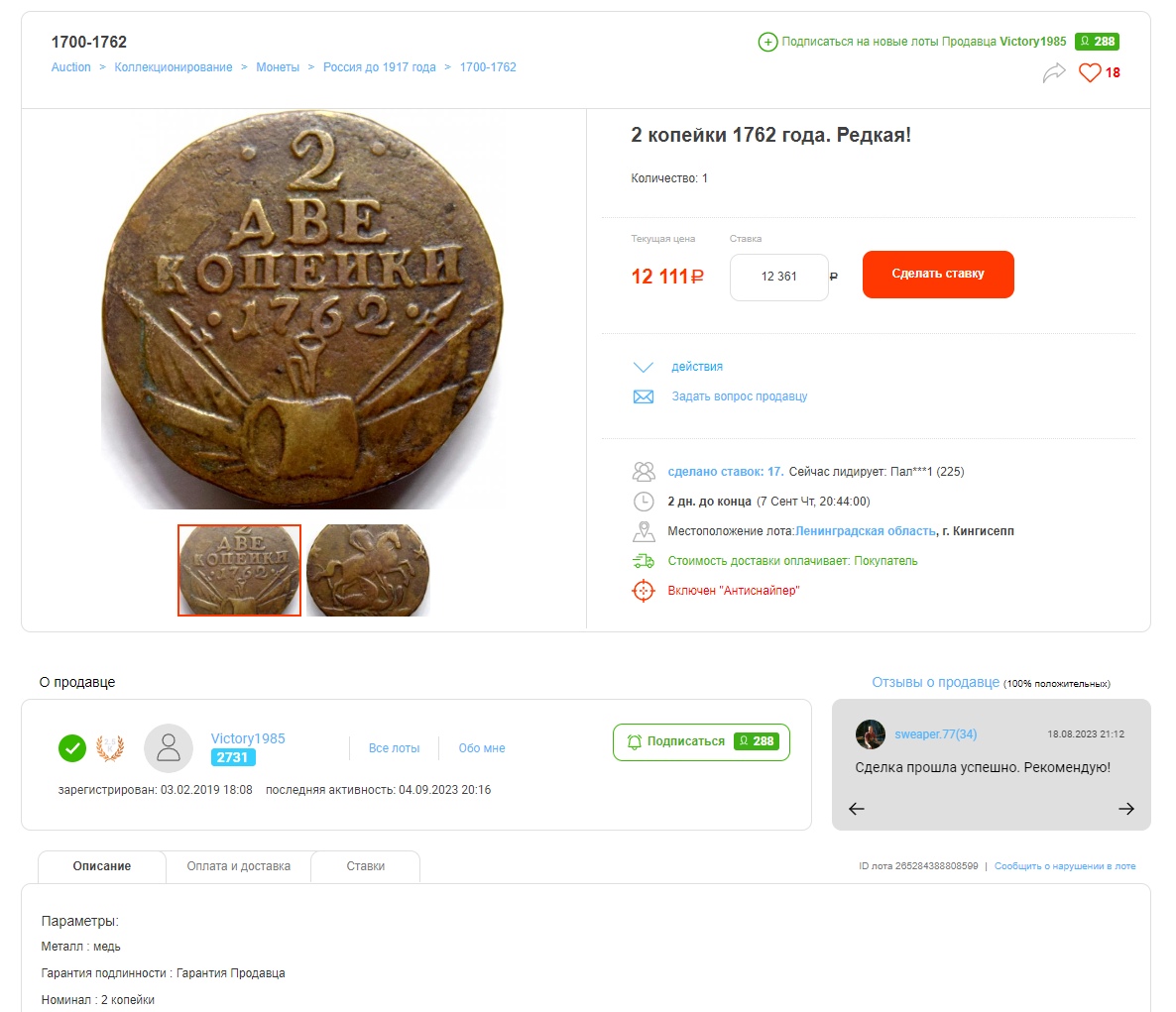Add lot to favorites with heart icon

[x=1090, y=72]
